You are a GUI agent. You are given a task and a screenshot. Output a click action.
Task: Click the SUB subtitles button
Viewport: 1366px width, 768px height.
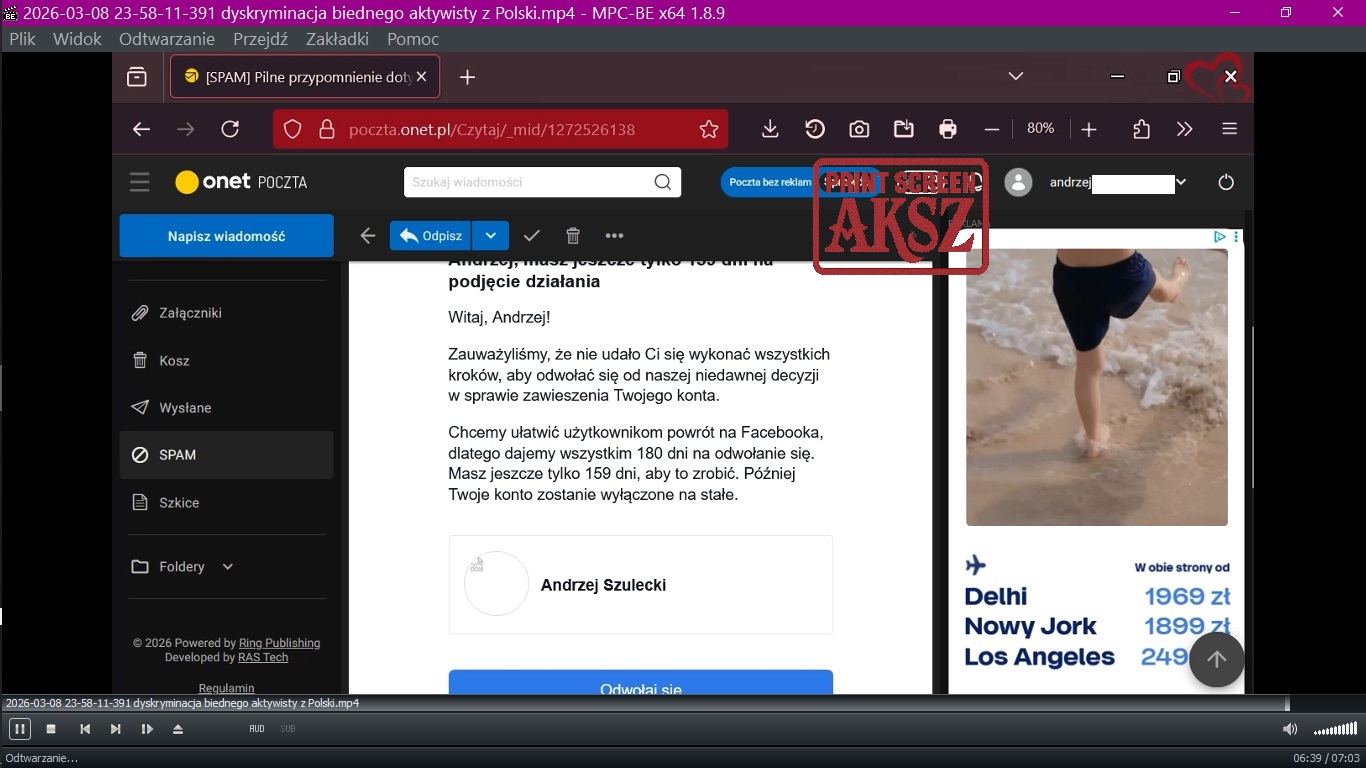tap(288, 729)
